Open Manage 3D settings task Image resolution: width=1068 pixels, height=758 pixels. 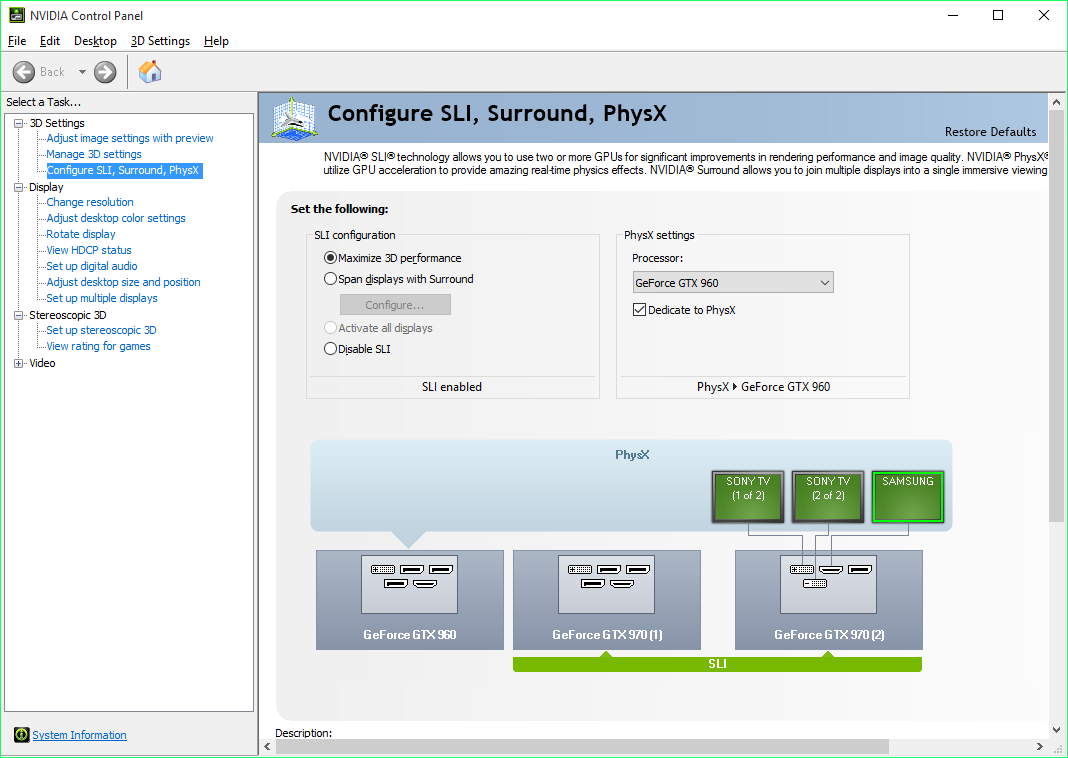[94, 154]
